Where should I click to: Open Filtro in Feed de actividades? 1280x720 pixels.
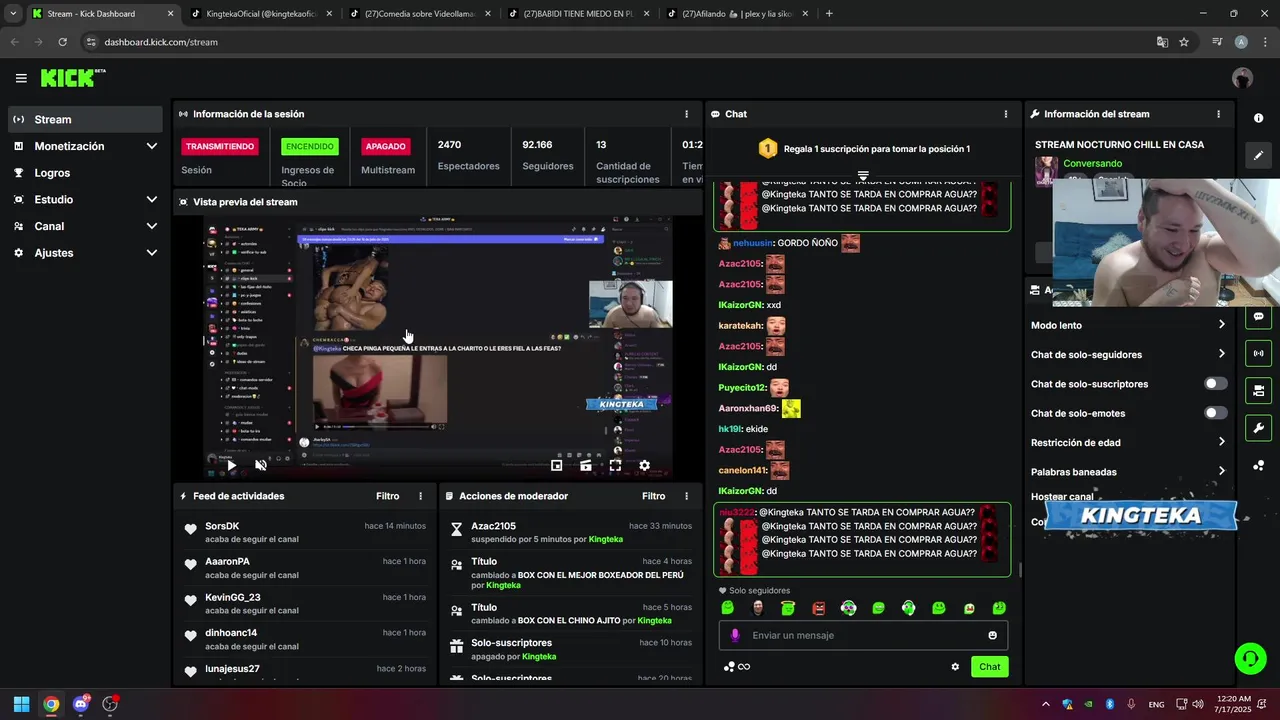[x=387, y=496]
